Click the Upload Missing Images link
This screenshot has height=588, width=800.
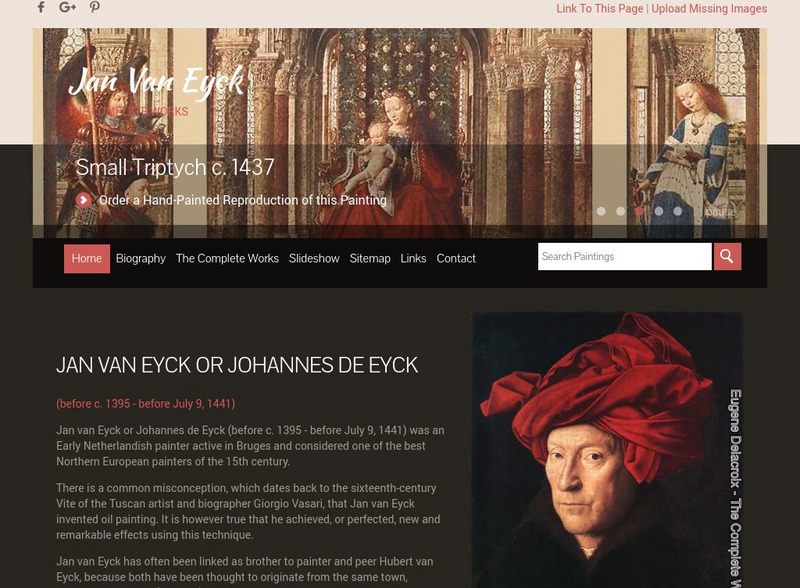[x=709, y=9]
